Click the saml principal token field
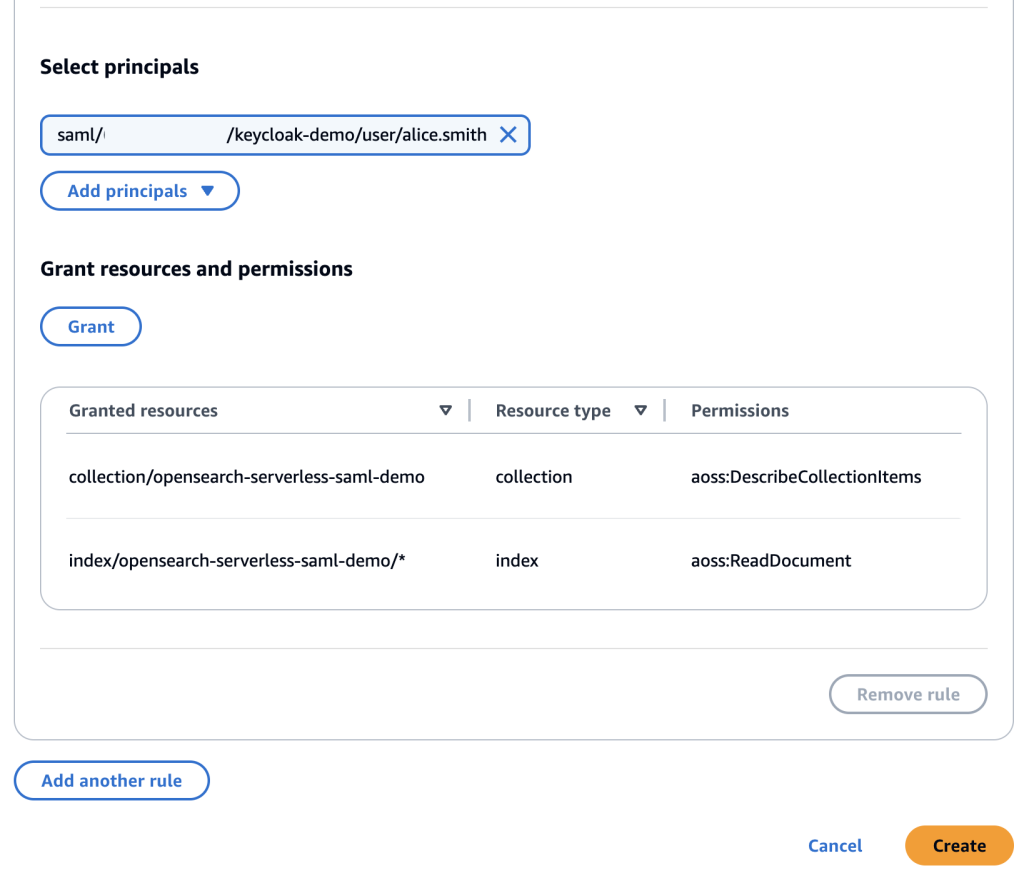The image size is (1024, 873). coord(270,135)
